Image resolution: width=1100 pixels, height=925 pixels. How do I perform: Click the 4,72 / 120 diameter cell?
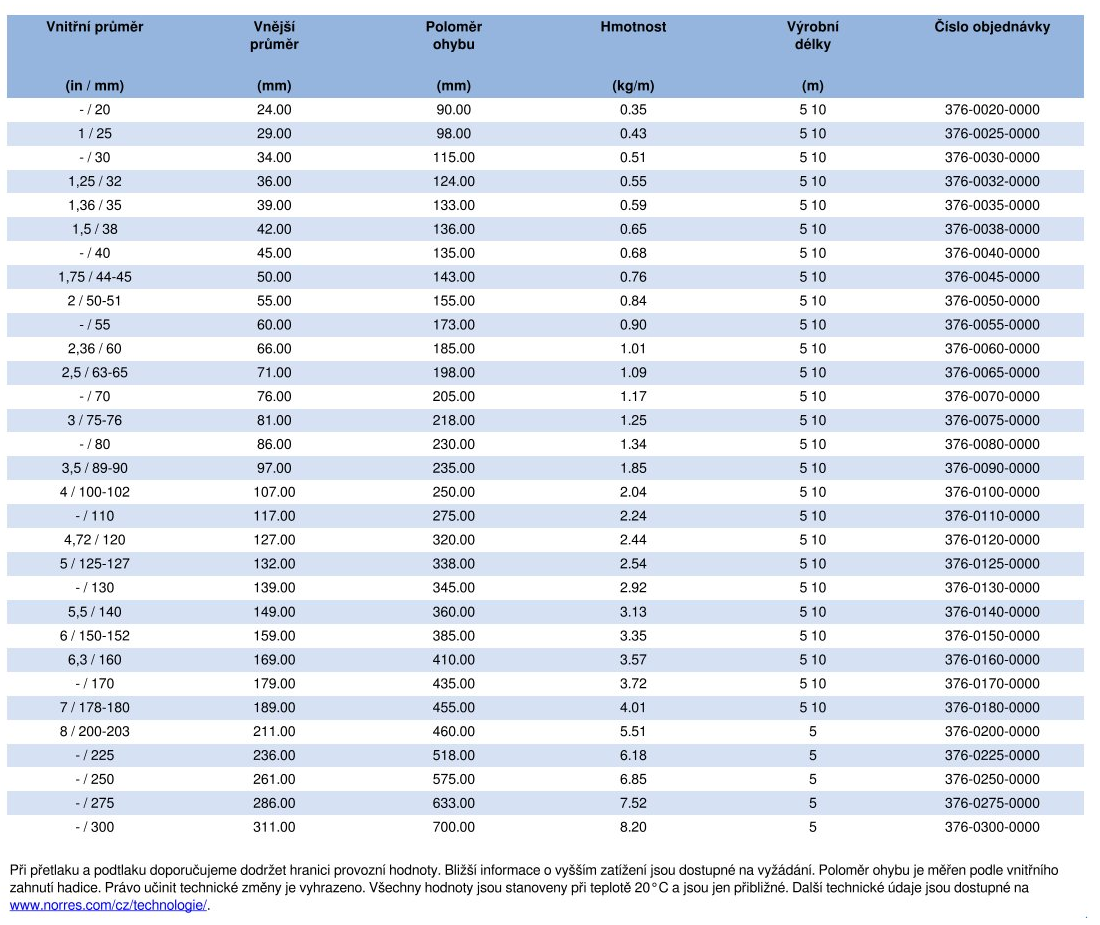coord(95,540)
